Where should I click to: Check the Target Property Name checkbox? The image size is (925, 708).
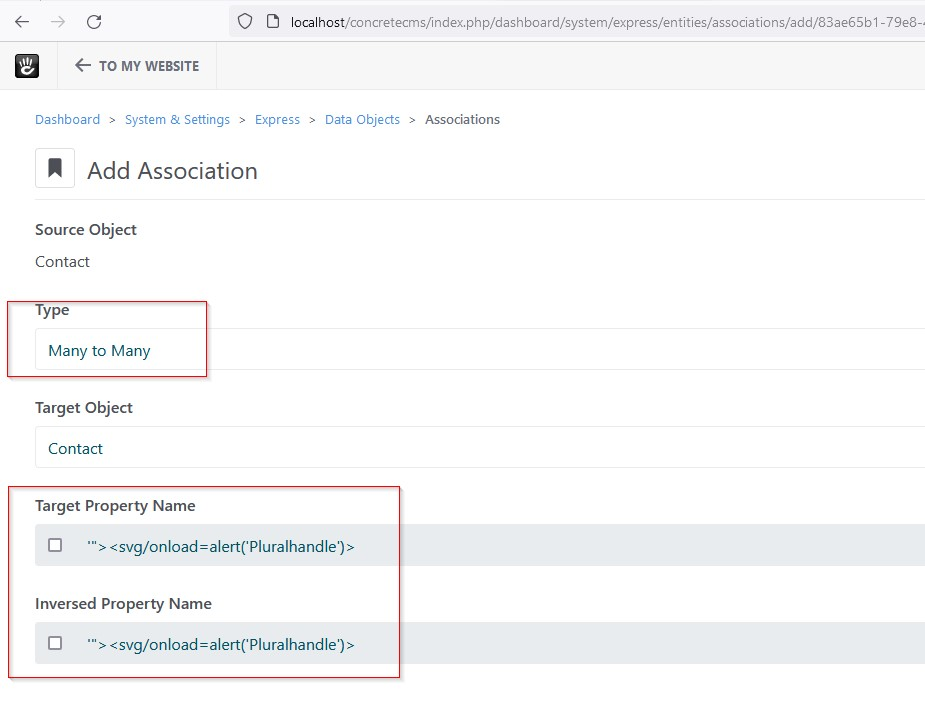tap(55, 545)
